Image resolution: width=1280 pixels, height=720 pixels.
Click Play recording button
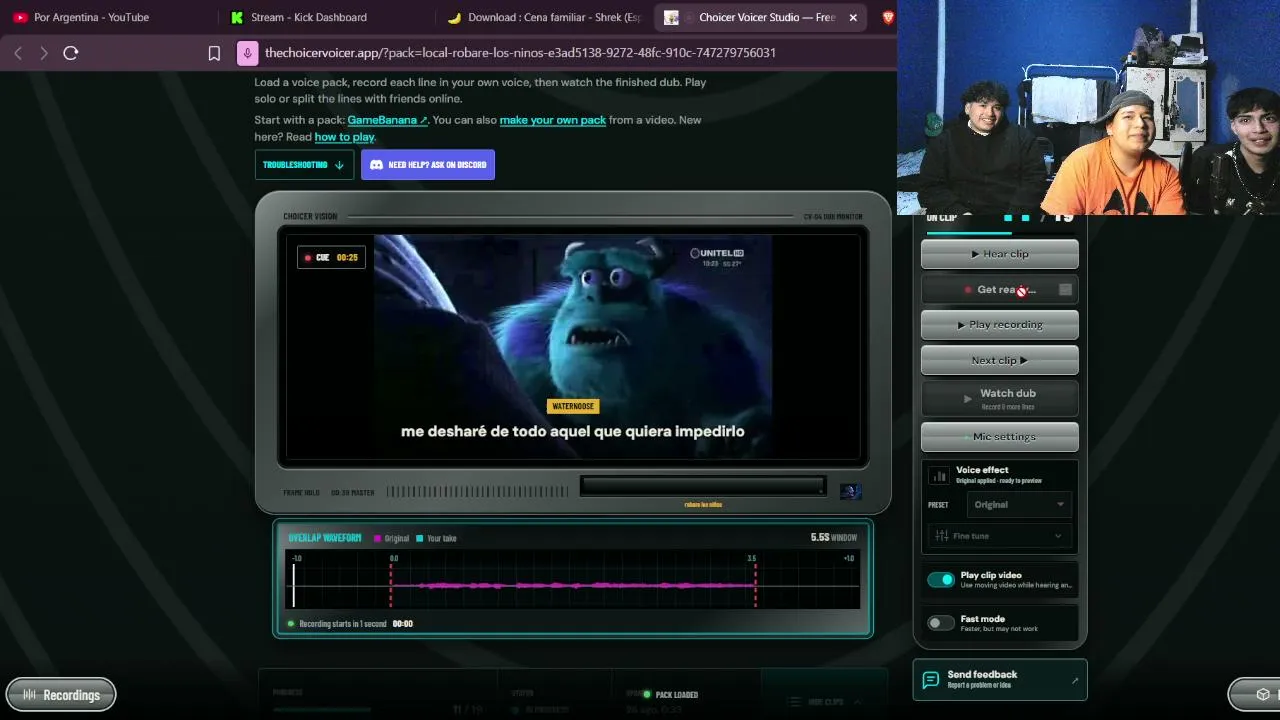point(1000,325)
